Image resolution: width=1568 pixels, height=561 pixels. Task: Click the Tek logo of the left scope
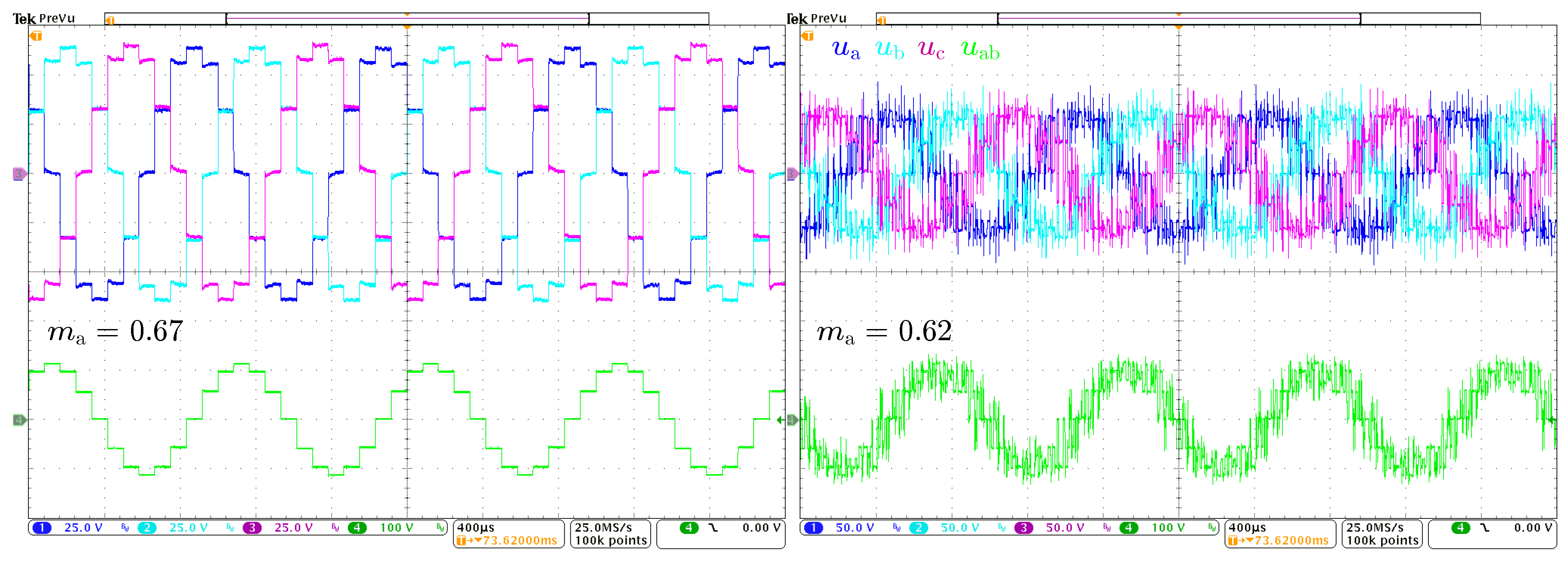tap(24, 19)
